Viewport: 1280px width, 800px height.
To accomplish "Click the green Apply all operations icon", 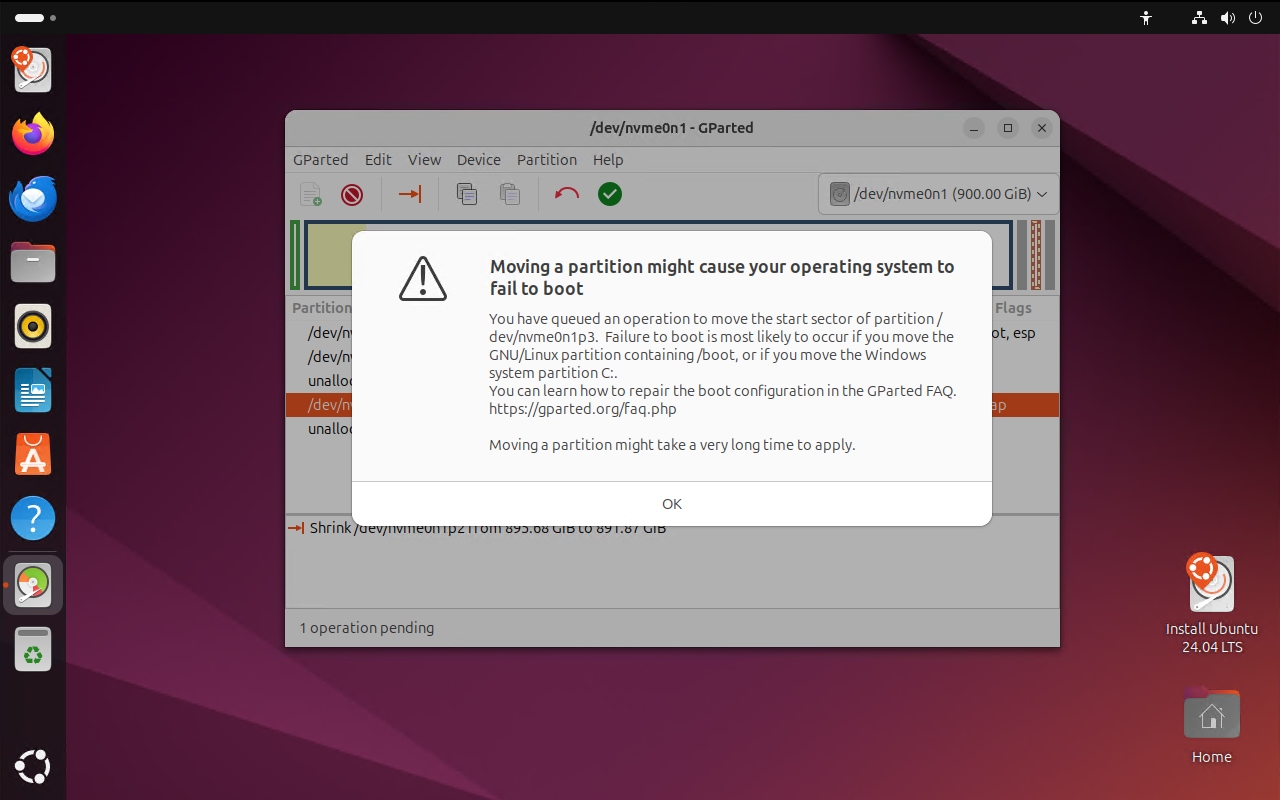I will coord(610,194).
